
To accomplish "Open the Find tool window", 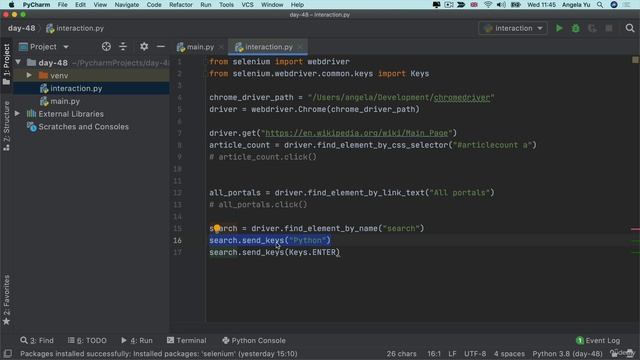I will coord(37,340).
